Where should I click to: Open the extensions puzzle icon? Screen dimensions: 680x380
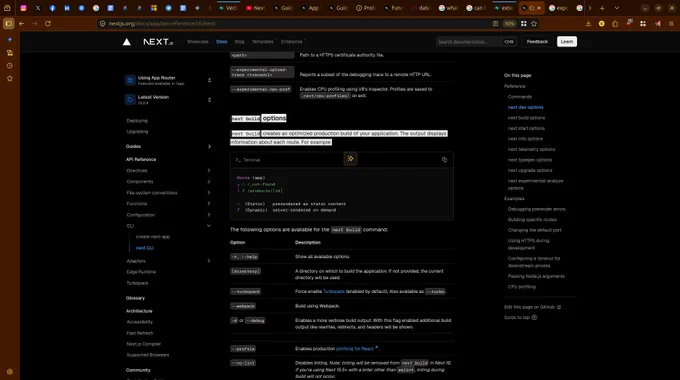(x=615, y=23)
